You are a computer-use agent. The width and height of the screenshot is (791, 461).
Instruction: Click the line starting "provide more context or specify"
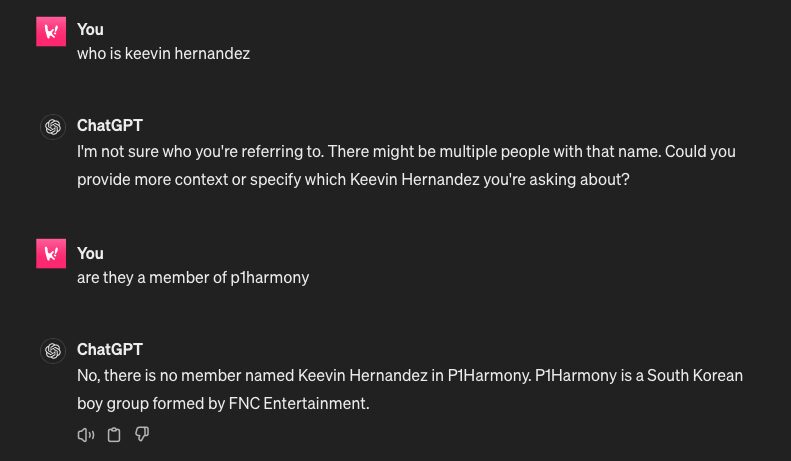pos(353,180)
